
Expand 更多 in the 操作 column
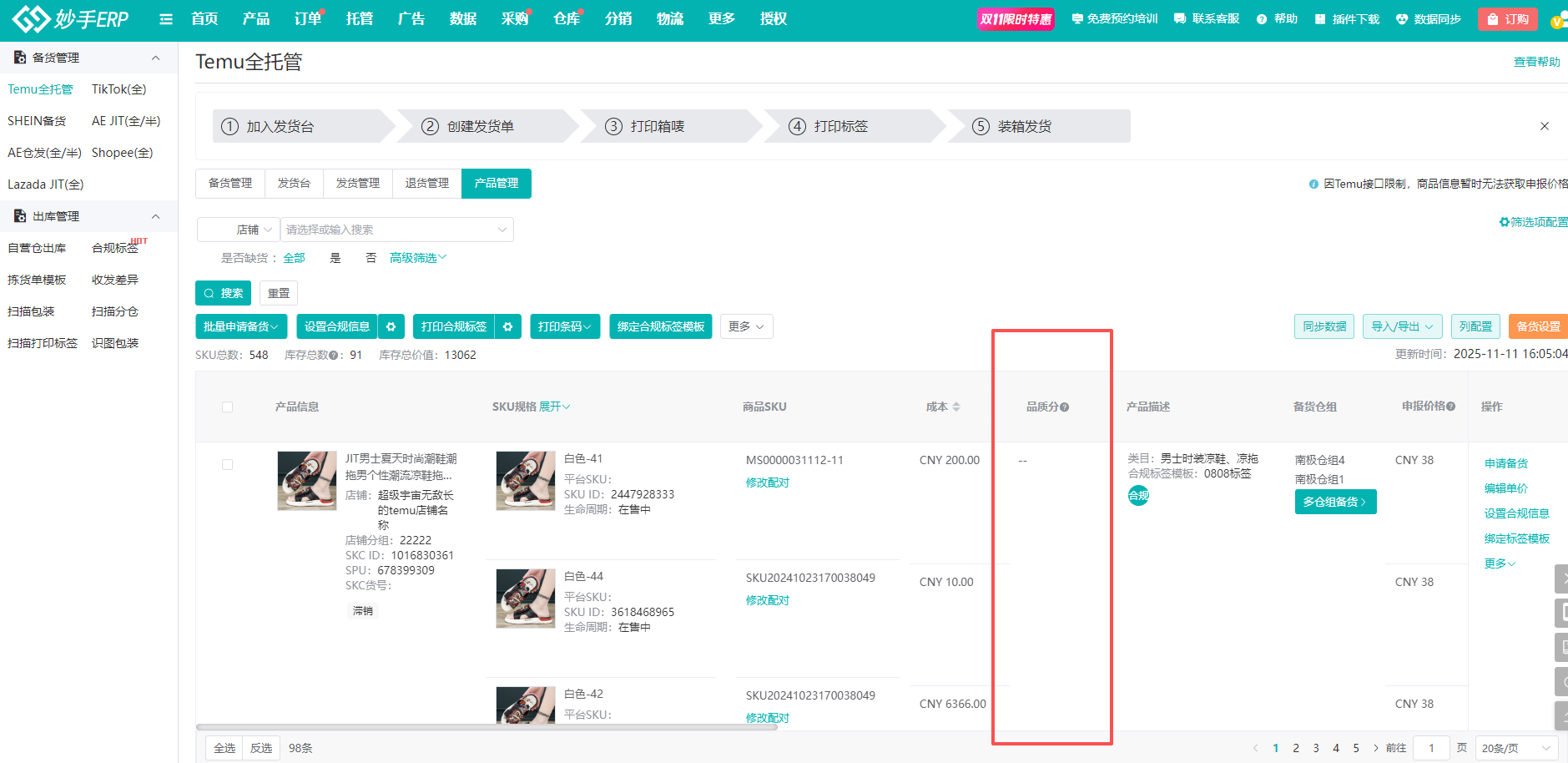1500,563
